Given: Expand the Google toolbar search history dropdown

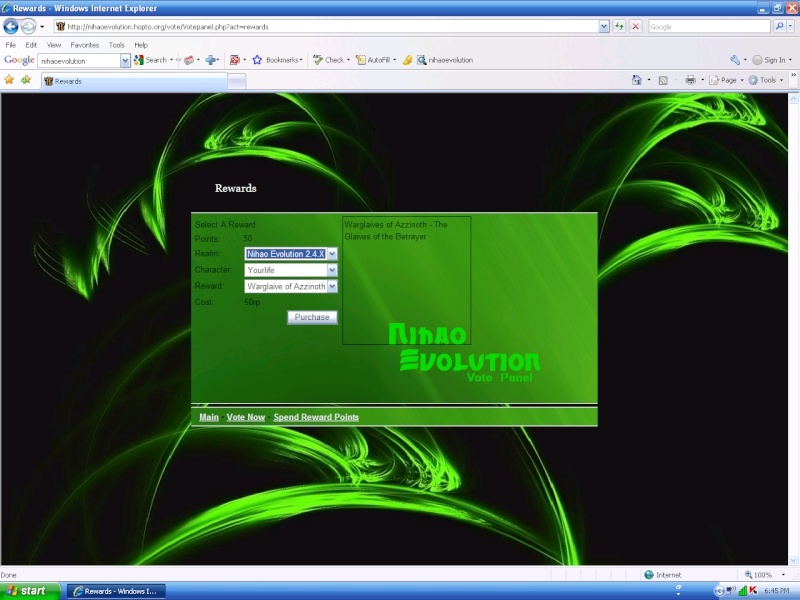Looking at the screenshot, I should [125, 61].
